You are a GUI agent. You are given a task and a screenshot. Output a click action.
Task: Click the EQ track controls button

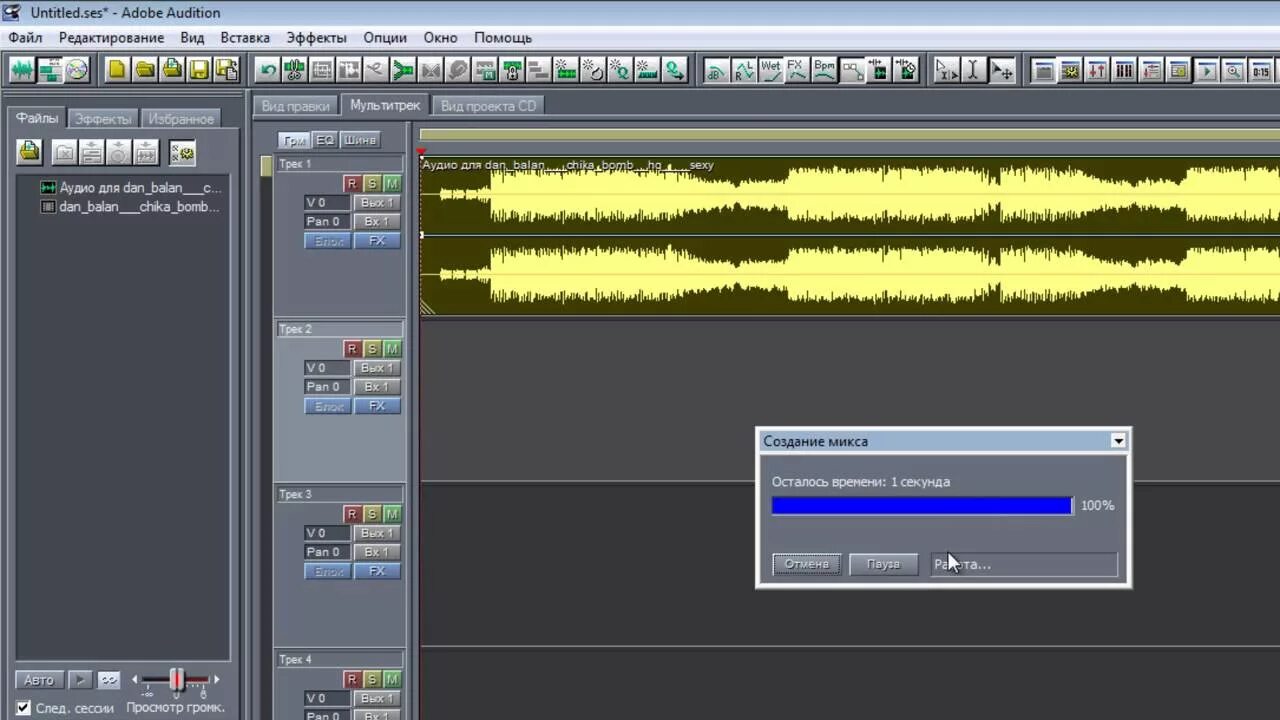coord(325,140)
